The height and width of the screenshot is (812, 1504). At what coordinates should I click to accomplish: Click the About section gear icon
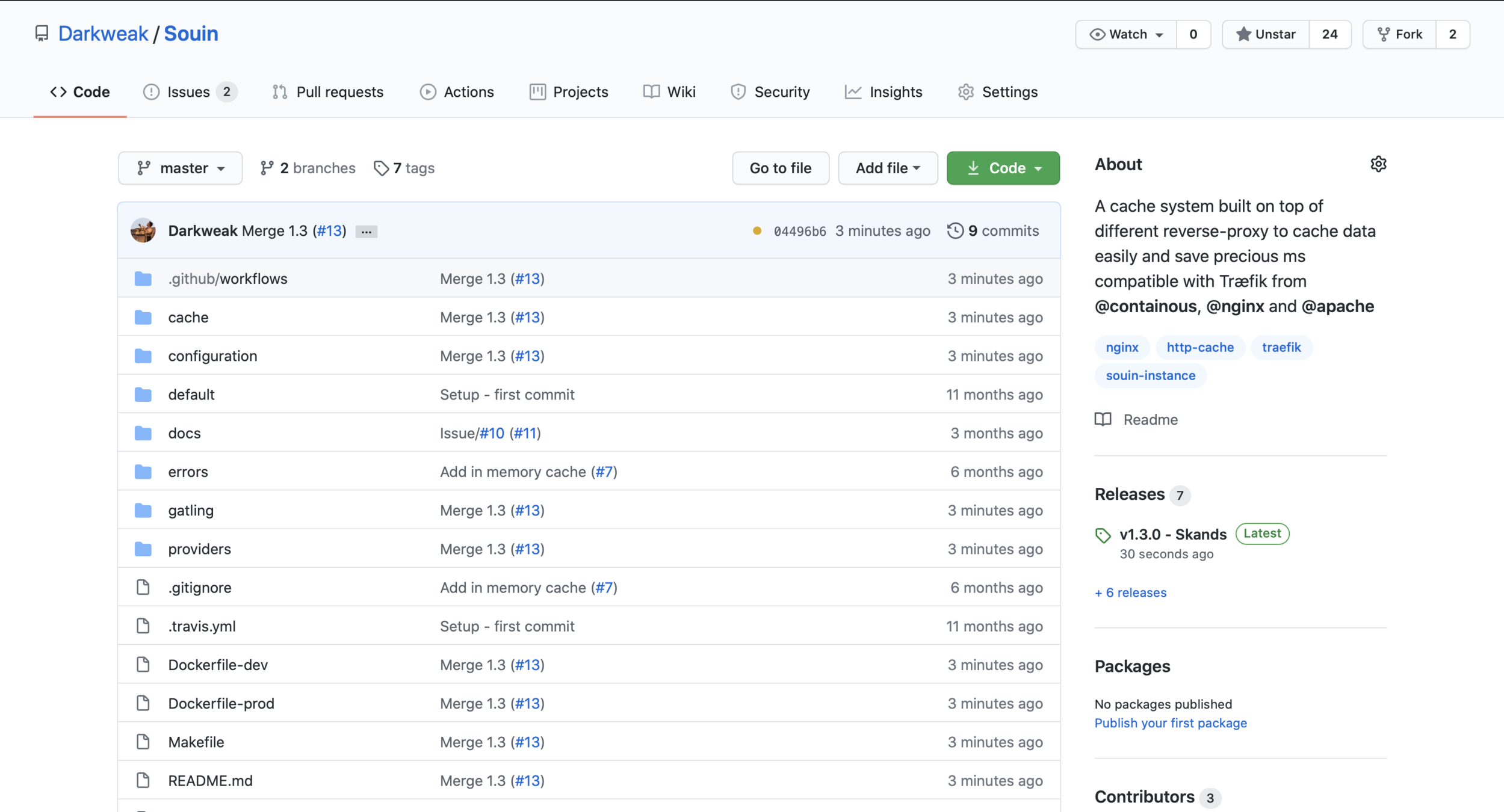point(1378,164)
